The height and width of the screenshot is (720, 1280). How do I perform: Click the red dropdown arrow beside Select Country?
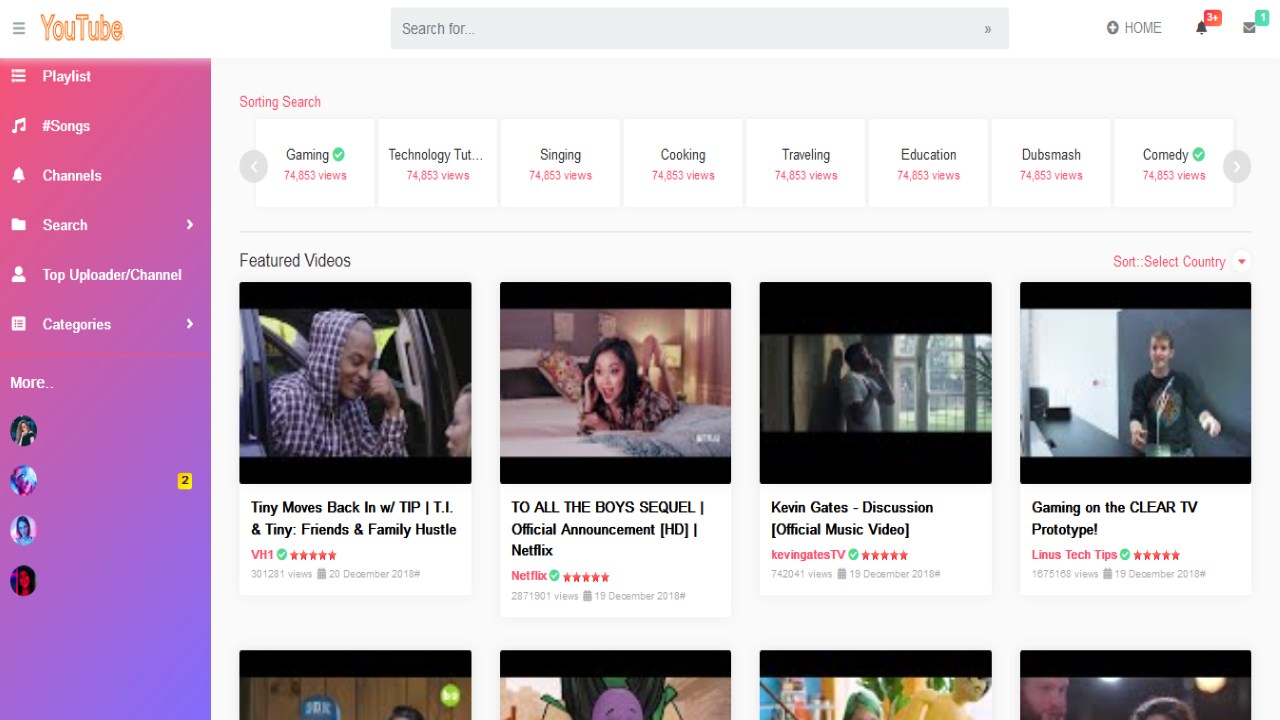1242,262
